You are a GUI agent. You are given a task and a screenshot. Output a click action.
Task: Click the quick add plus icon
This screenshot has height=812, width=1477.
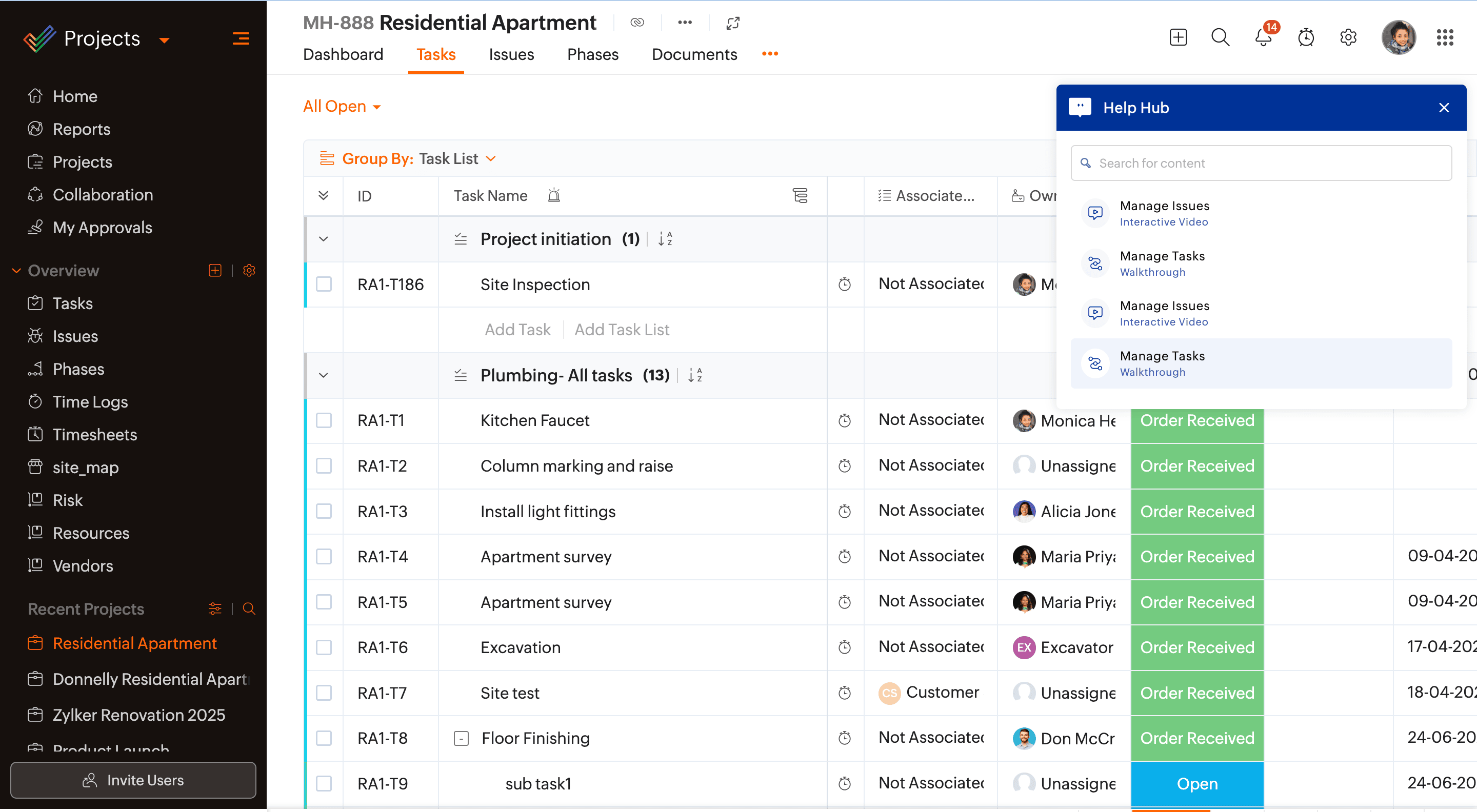(x=1177, y=38)
